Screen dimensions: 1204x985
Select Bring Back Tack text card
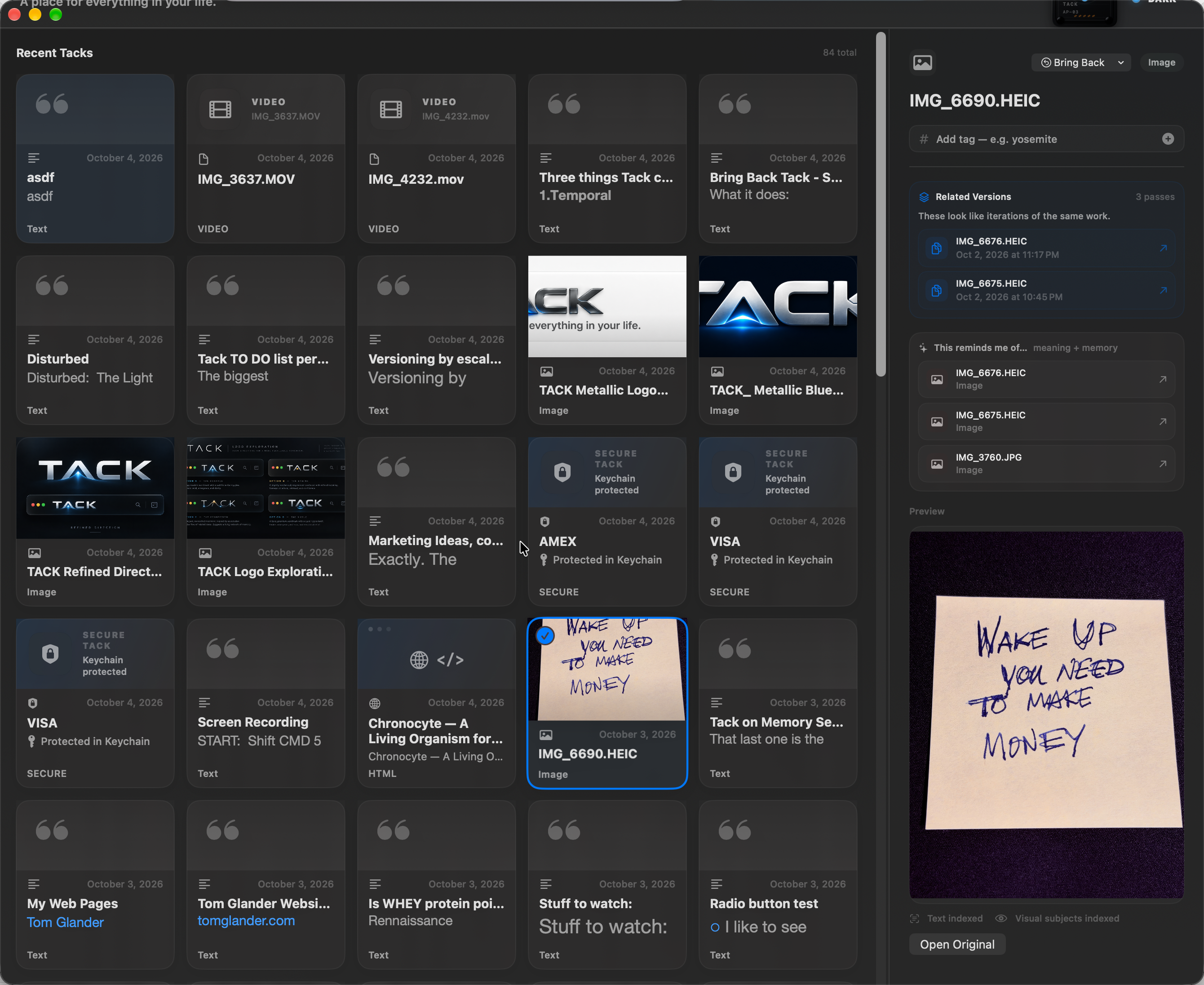pyautogui.click(x=778, y=158)
